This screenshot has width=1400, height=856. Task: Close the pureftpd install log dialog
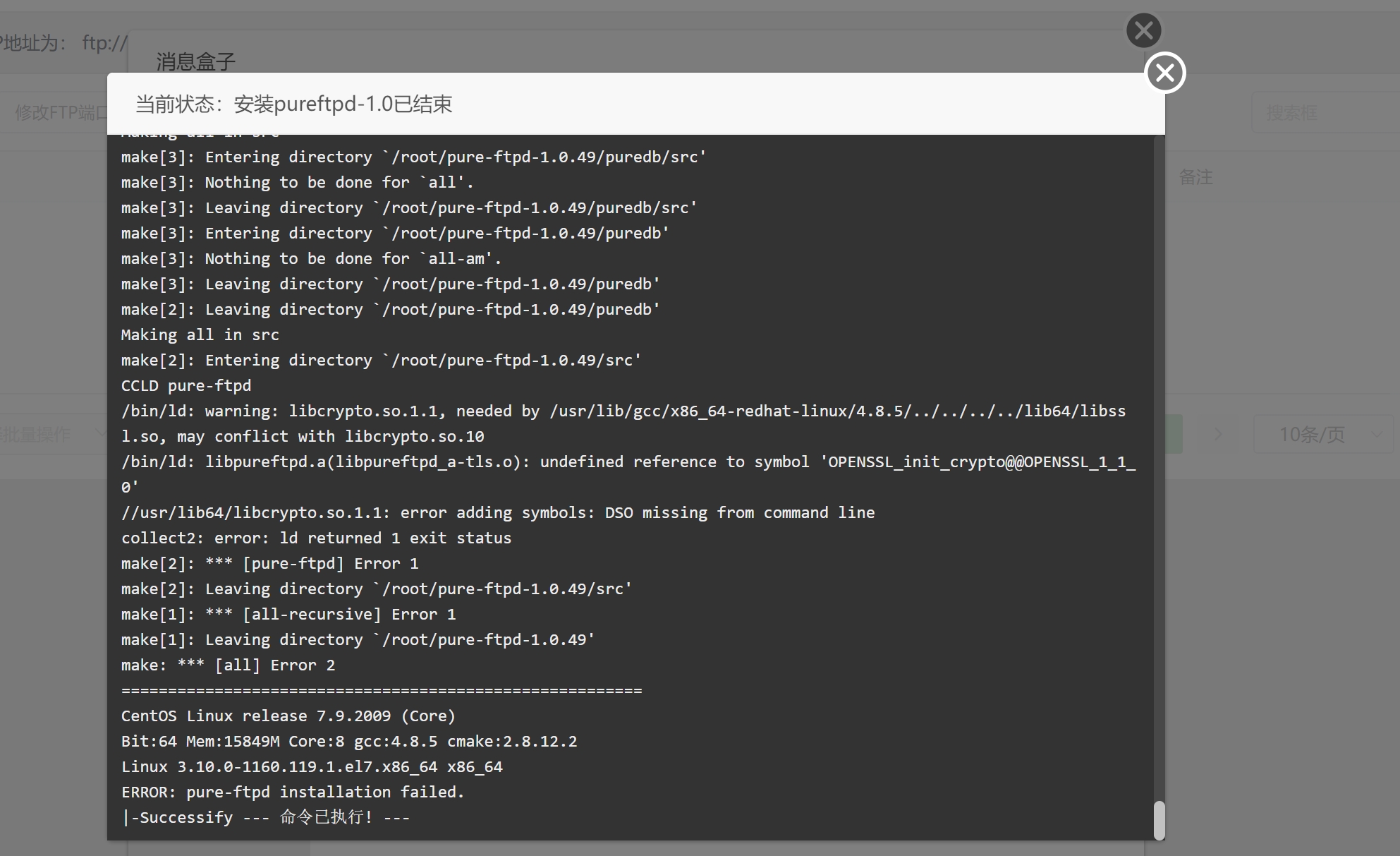tap(1165, 73)
